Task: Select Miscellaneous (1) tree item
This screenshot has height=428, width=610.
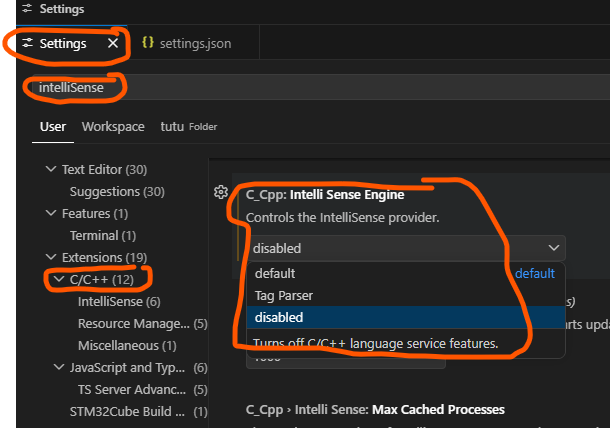Action: (x=127, y=346)
